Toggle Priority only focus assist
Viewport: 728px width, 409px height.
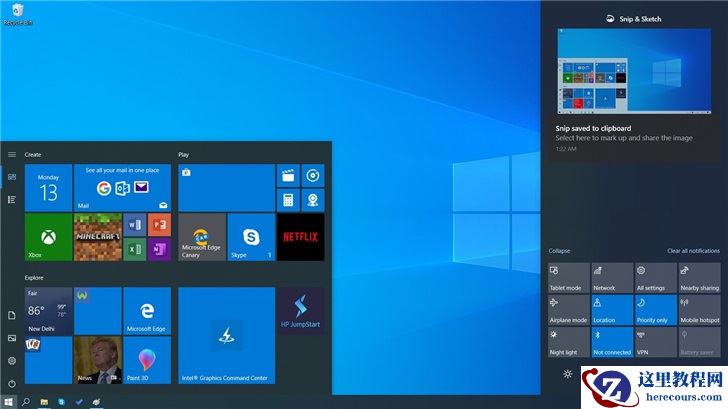pyautogui.click(x=656, y=310)
